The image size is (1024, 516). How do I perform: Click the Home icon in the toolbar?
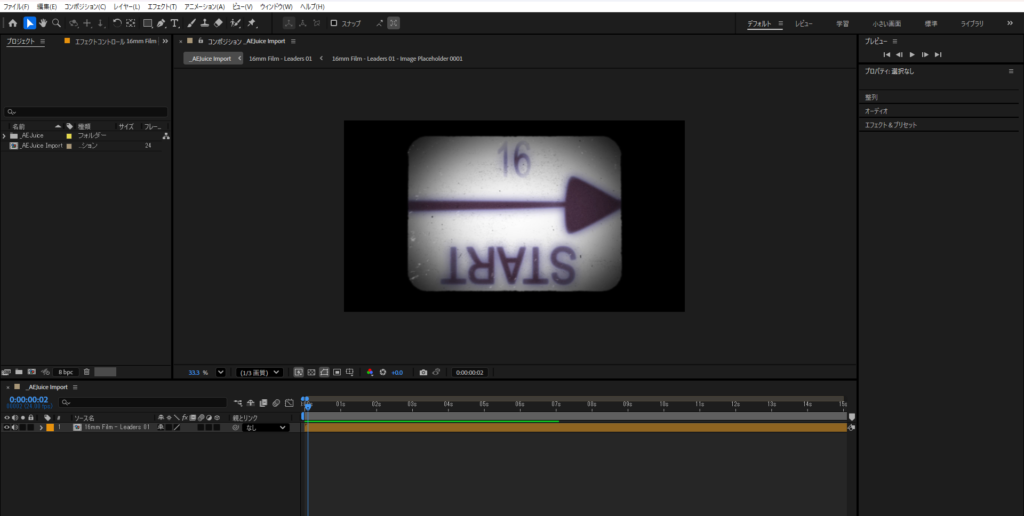click(12, 23)
